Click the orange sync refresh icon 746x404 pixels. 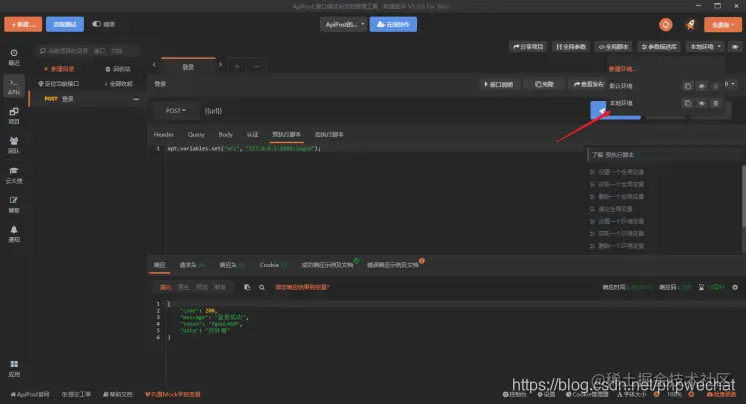666,24
